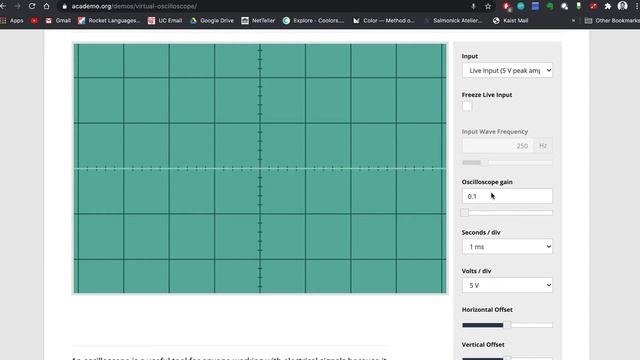Adjust the Horizontal Offset slider
This screenshot has height=360, width=640.
pos(507,325)
